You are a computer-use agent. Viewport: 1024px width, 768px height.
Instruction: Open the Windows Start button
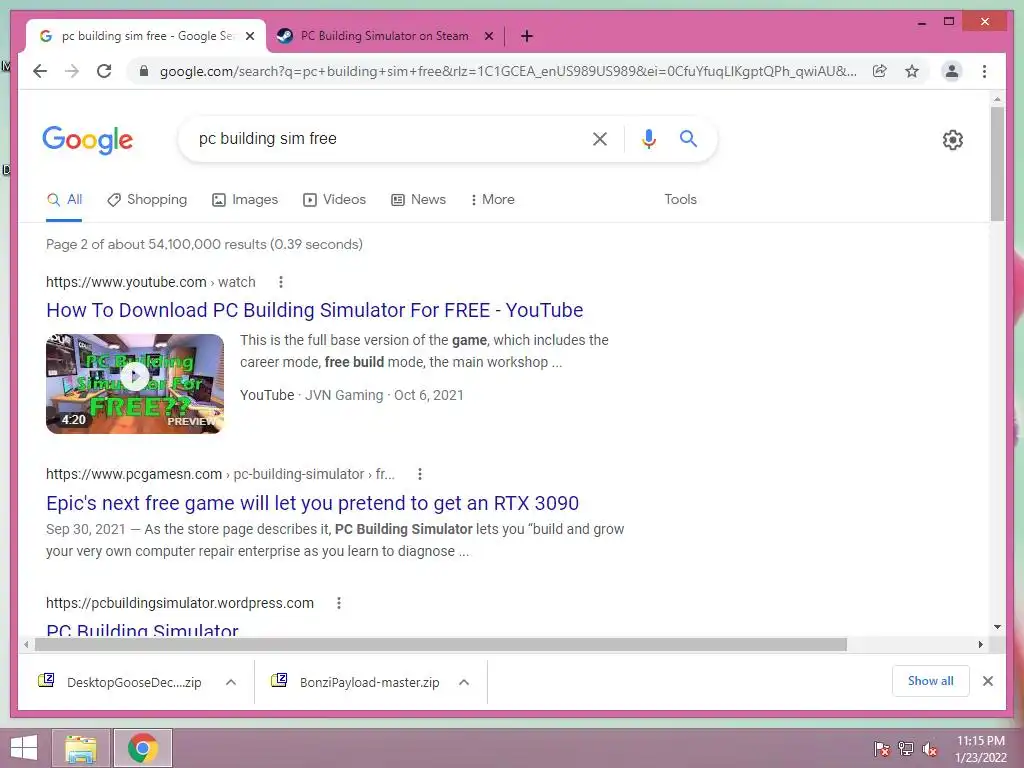point(24,748)
